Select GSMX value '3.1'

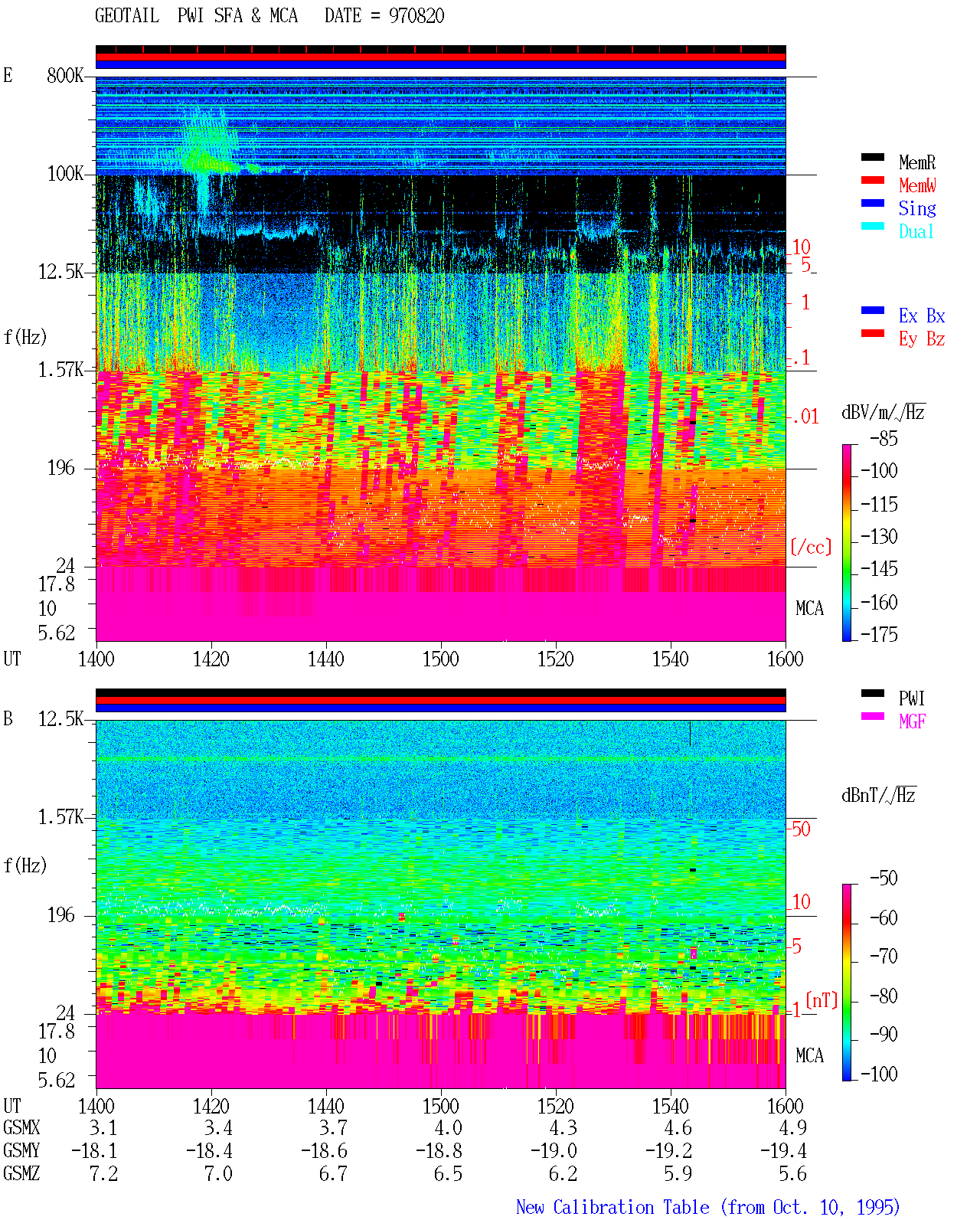pos(103,1128)
